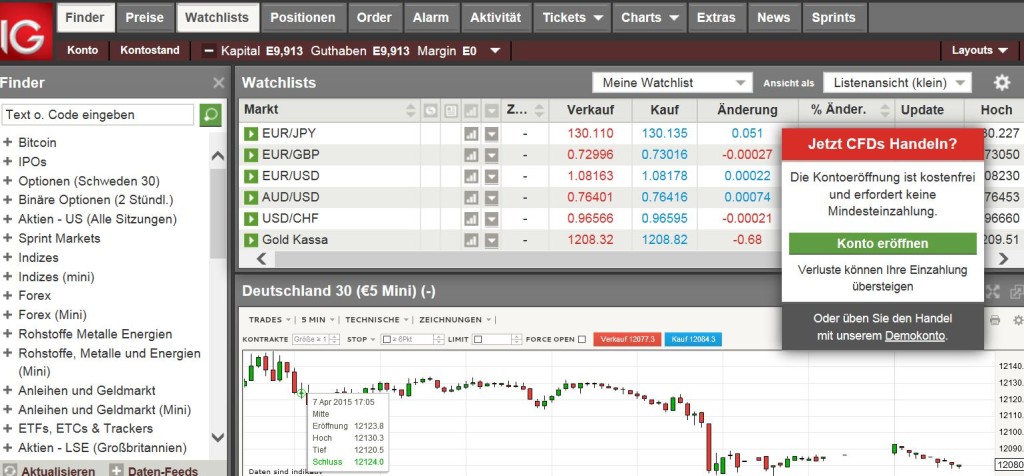This screenshot has height=476, width=1024.
Task: Open the chart icon for EUR/GBP
Action: click(x=471, y=155)
